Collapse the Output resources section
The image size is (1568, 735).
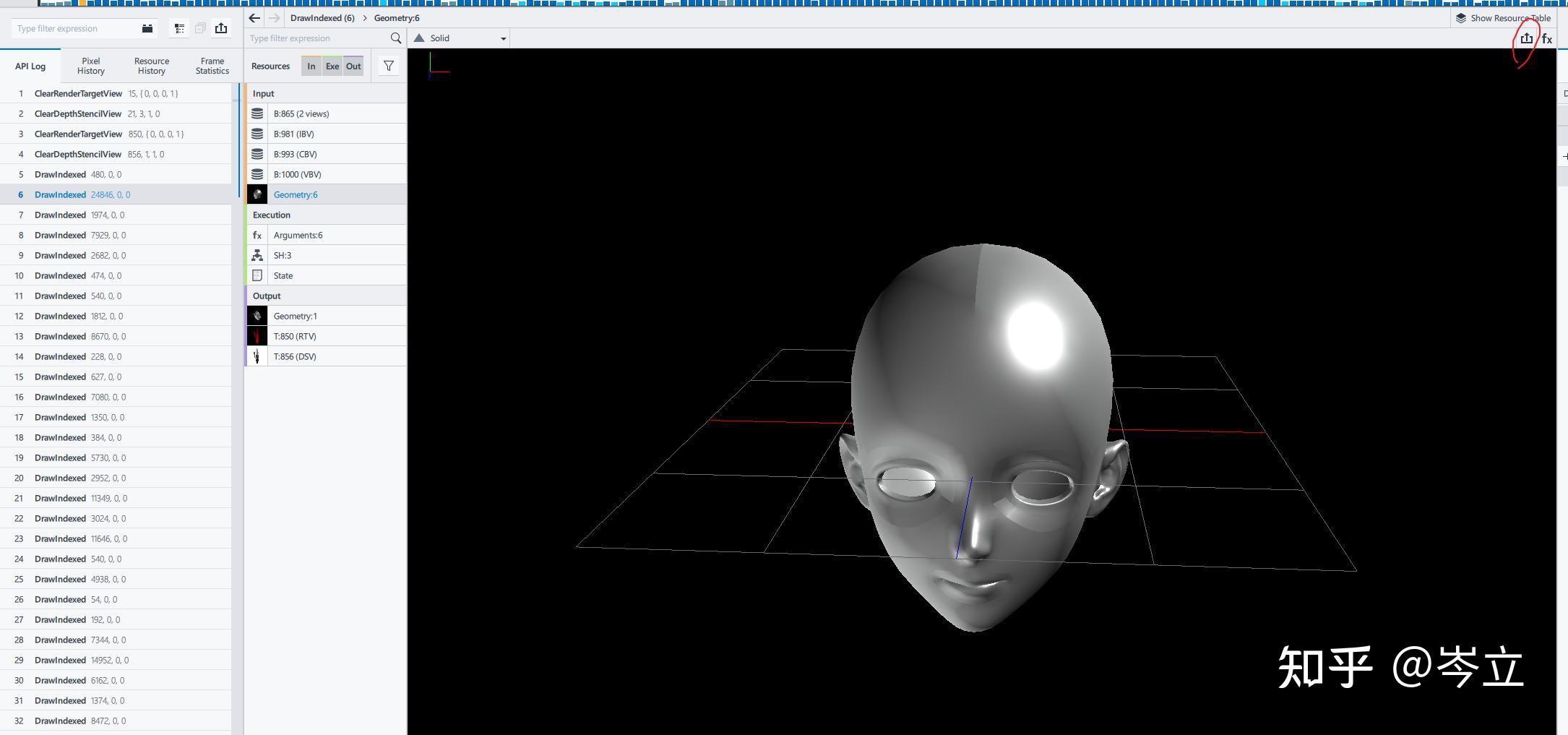267,296
